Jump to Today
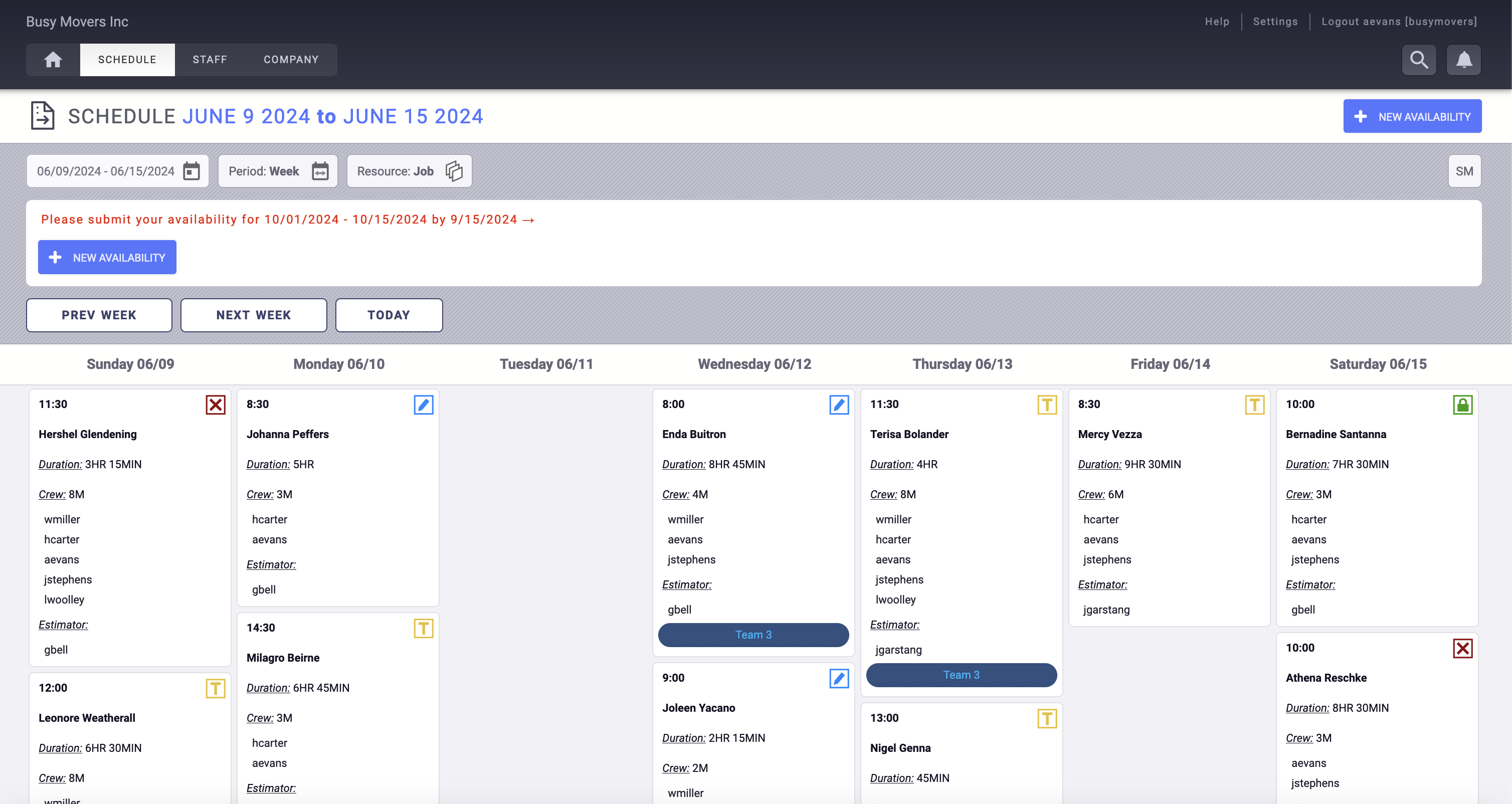This screenshot has height=804, width=1512. [x=389, y=315]
